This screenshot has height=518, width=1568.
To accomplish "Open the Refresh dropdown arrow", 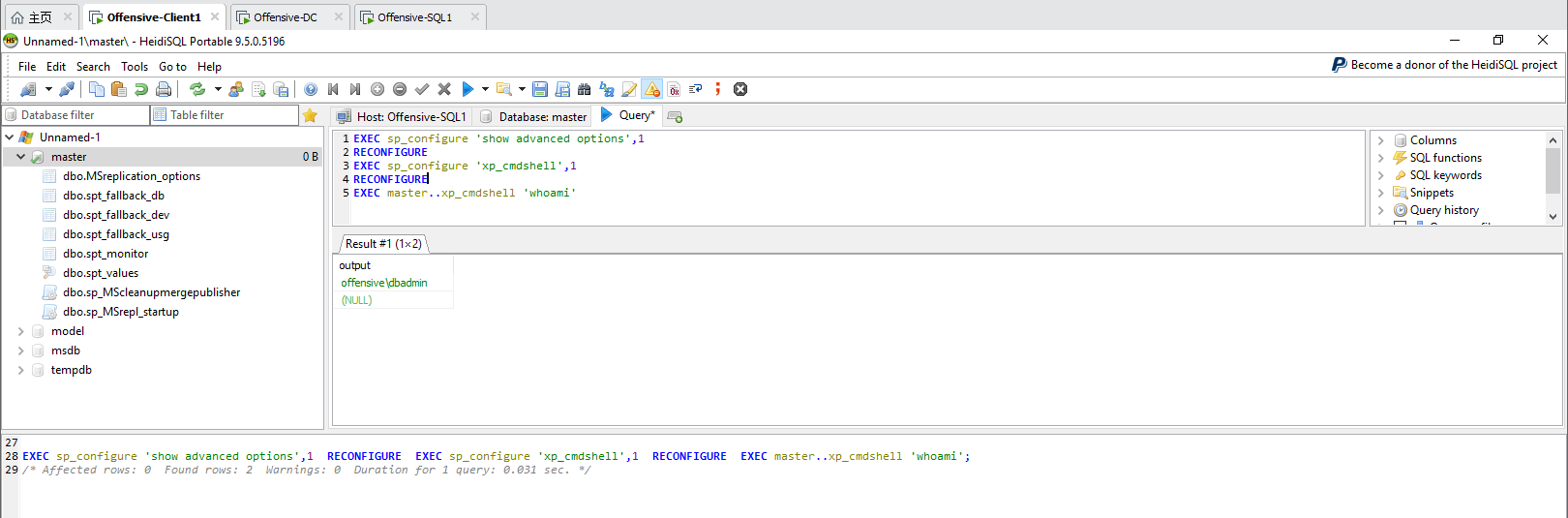I will pyautogui.click(x=218, y=89).
